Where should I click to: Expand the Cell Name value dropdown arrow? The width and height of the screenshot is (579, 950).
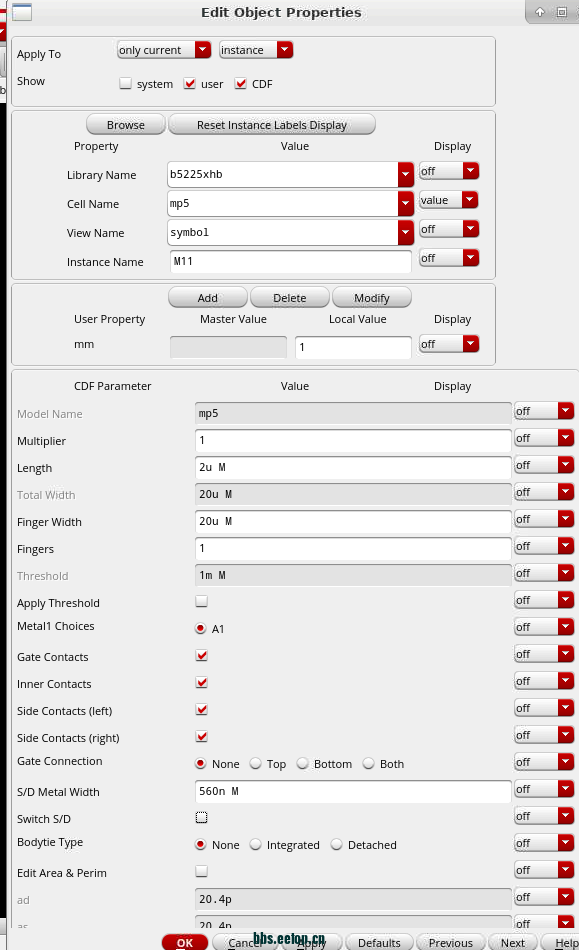tap(406, 204)
